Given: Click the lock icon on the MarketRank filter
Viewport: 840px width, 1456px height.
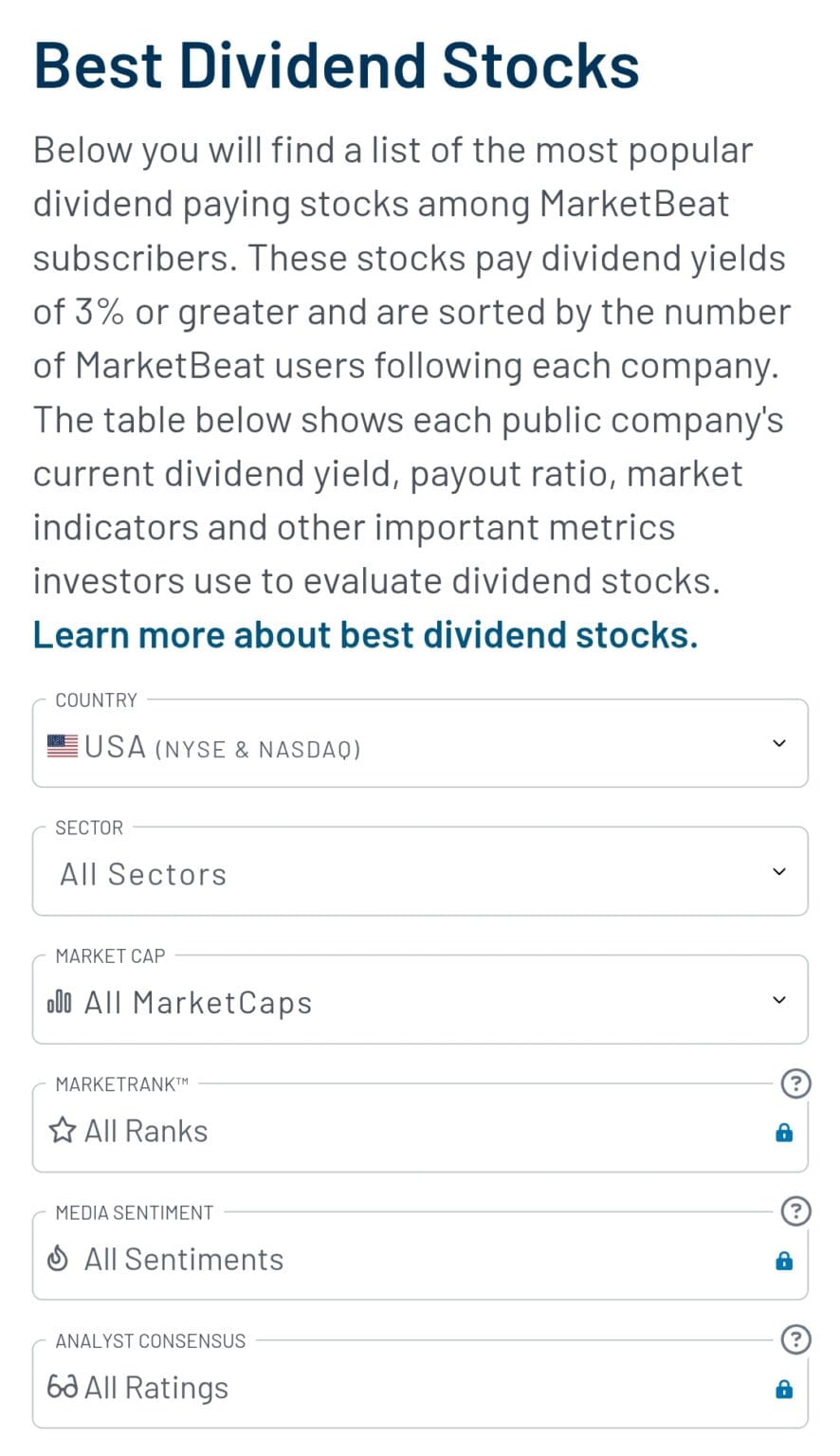Looking at the screenshot, I should (784, 1132).
